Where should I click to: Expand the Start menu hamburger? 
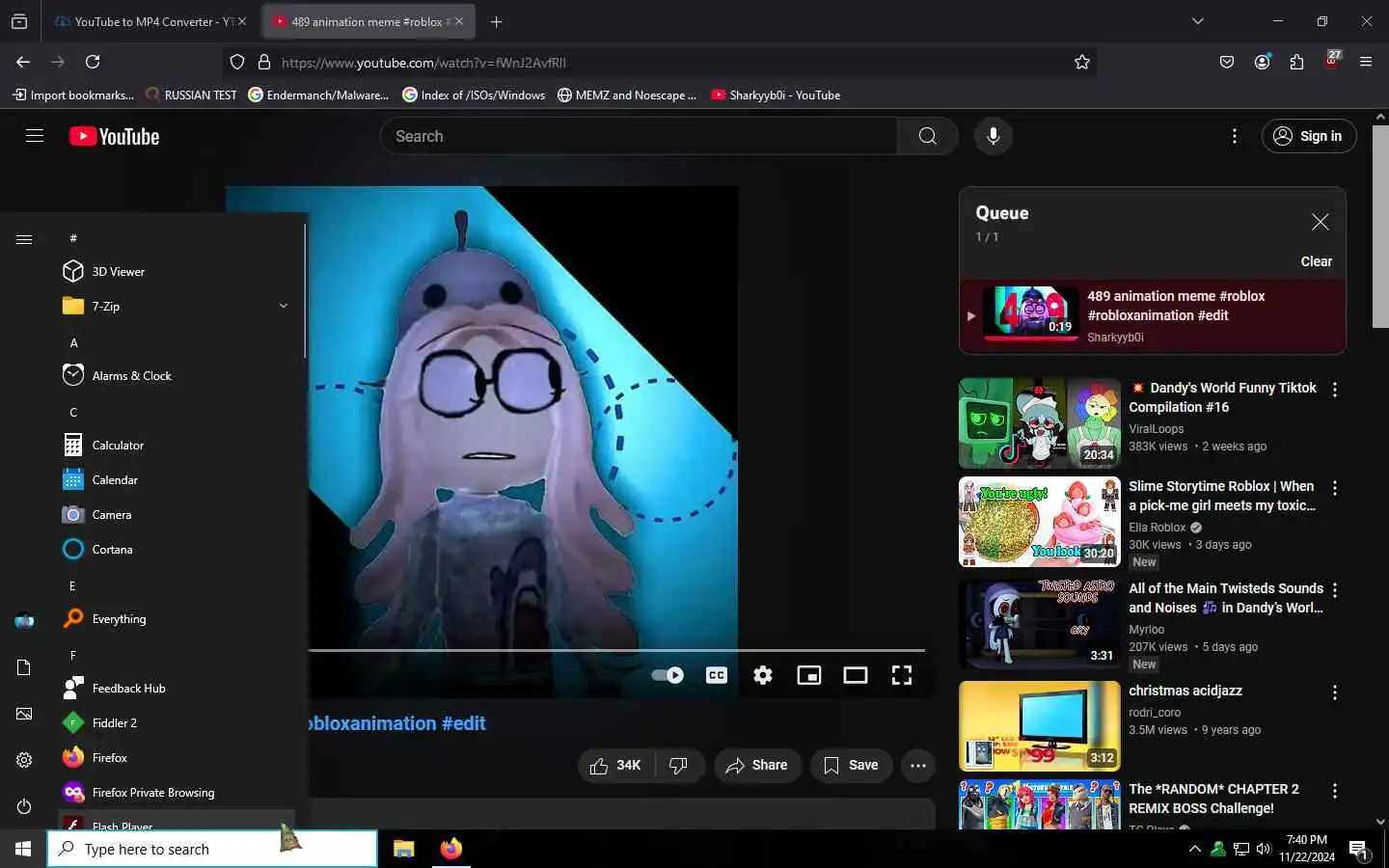24,239
